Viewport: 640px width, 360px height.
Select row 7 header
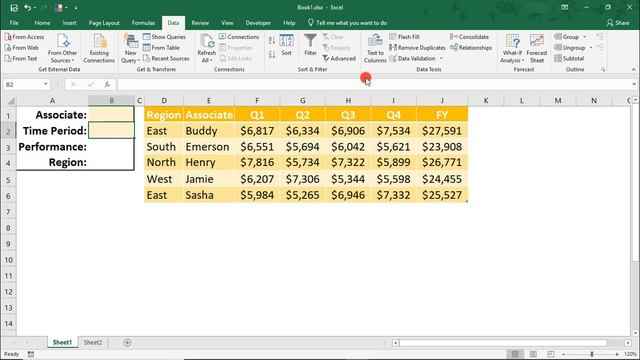point(8,212)
